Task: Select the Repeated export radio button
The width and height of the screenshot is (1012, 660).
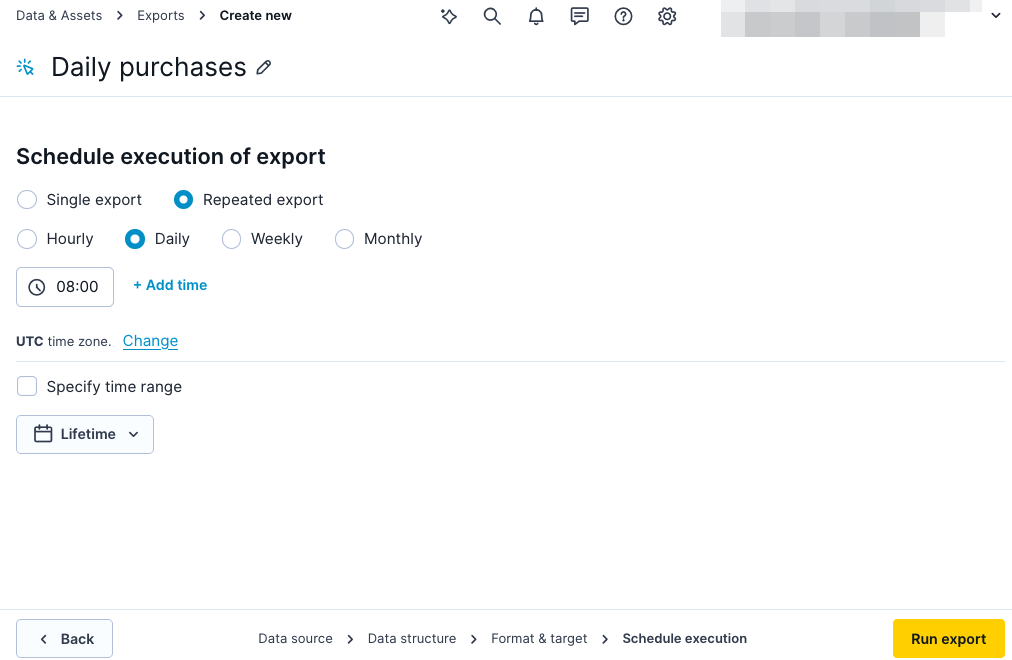Action: point(183,200)
